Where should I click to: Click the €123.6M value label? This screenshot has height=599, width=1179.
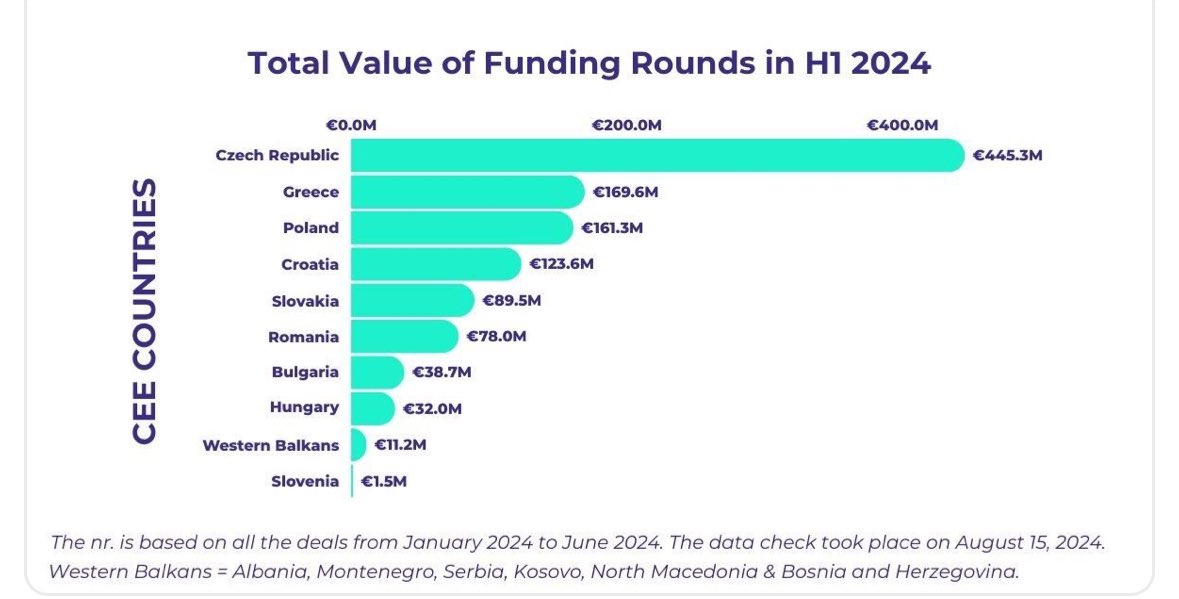(x=562, y=264)
